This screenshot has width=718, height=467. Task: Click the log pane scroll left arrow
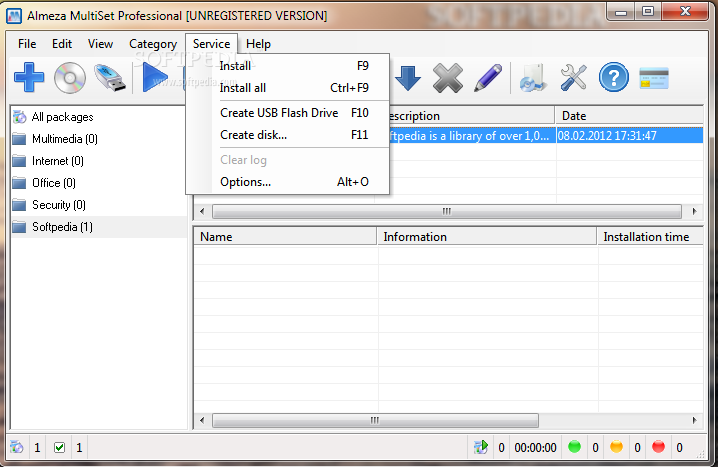(x=202, y=420)
